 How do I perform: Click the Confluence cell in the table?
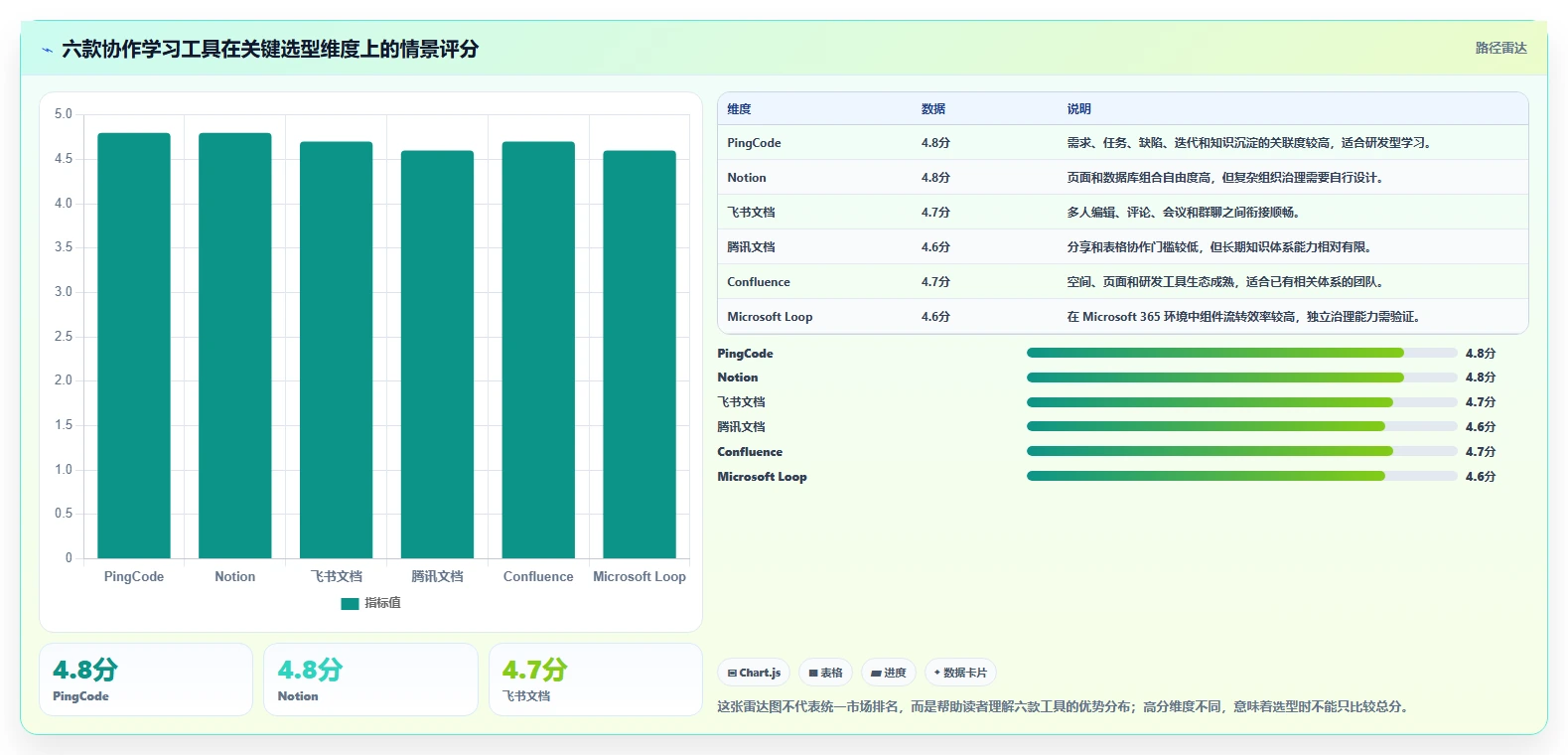click(x=759, y=282)
